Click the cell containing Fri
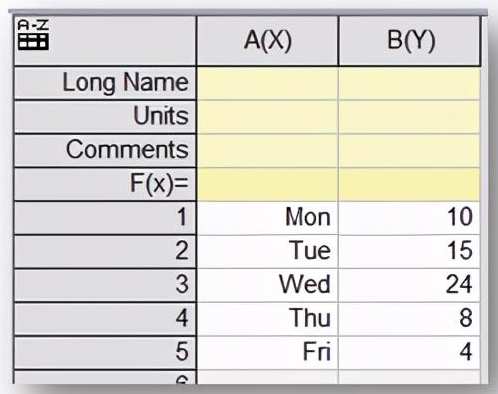The width and height of the screenshot is (498, 394). pyautogui.click(x=267, y=353)
